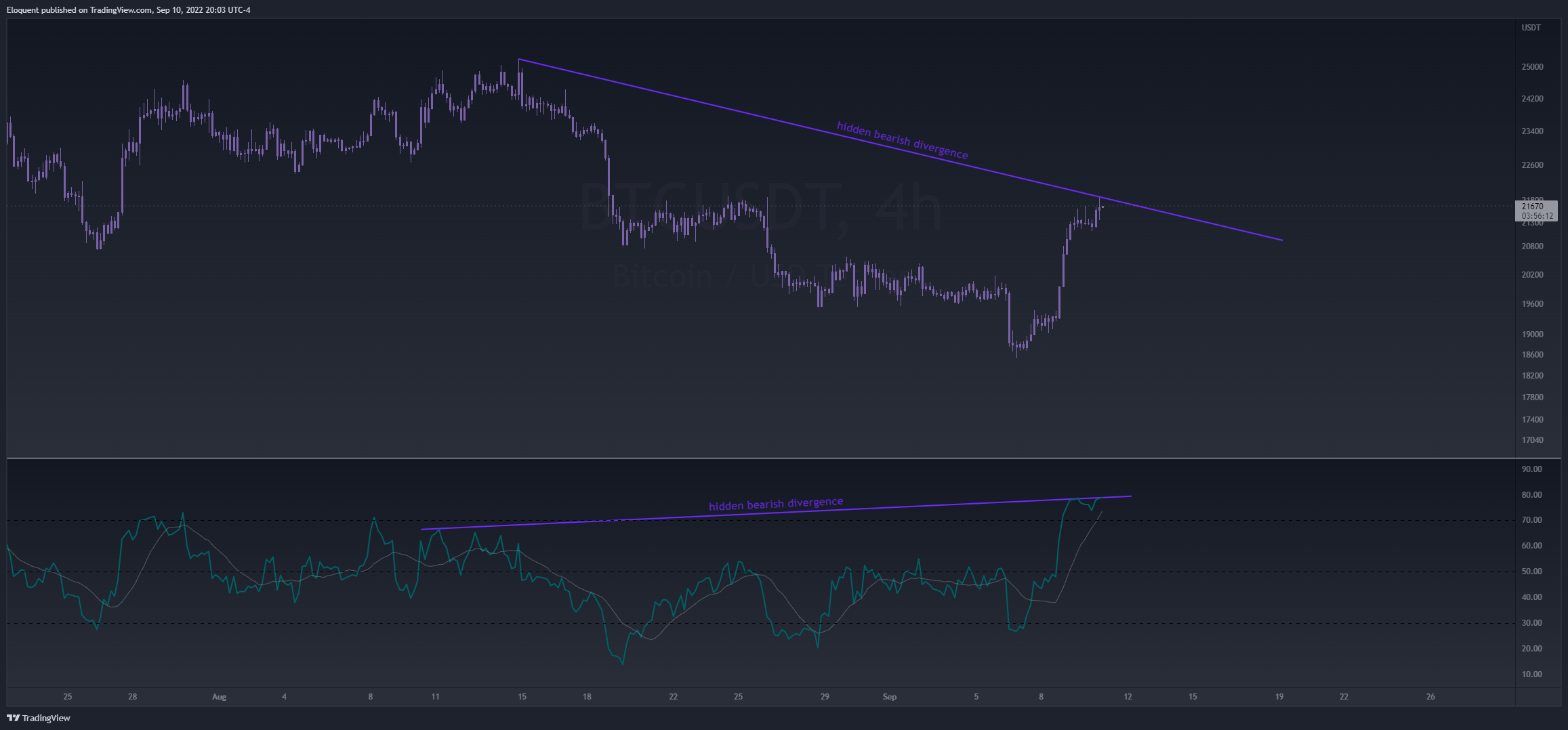Image resolution: width=1568 pixels, height=730 pixels.
Task: Click the 18200 price axis label
Action: pyautogui.click(x=1532, y=376)
